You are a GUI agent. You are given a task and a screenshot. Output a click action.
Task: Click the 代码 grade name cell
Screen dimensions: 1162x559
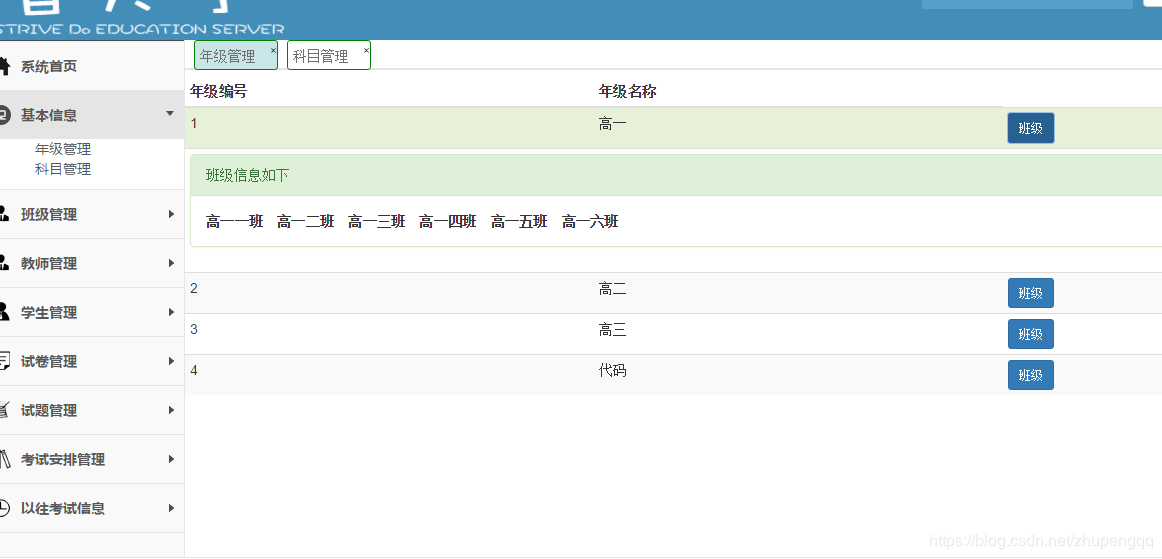click(x=613, y=371)
